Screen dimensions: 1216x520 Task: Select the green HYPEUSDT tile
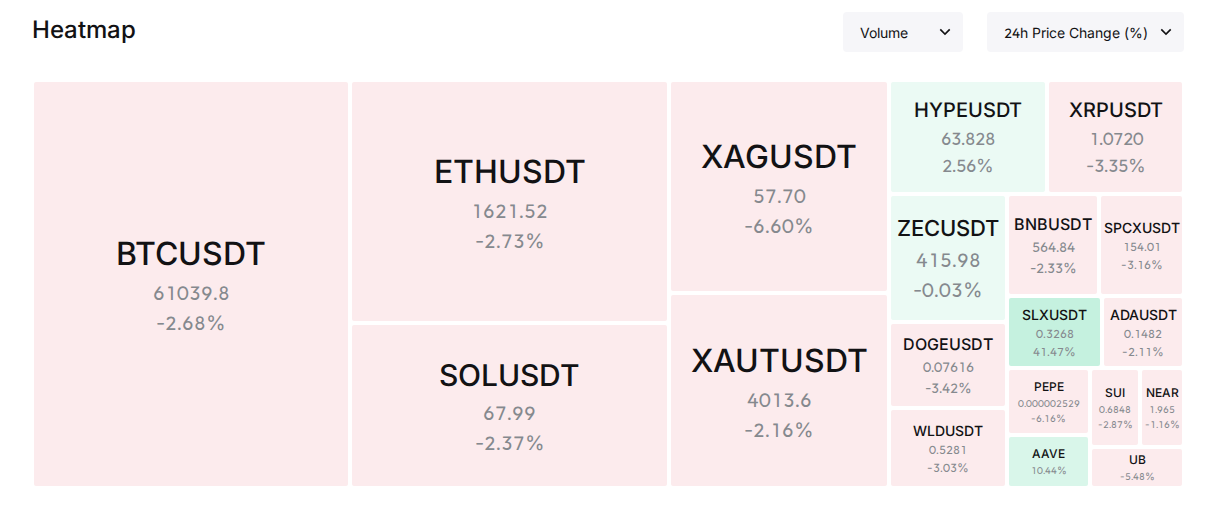[968, 137]
